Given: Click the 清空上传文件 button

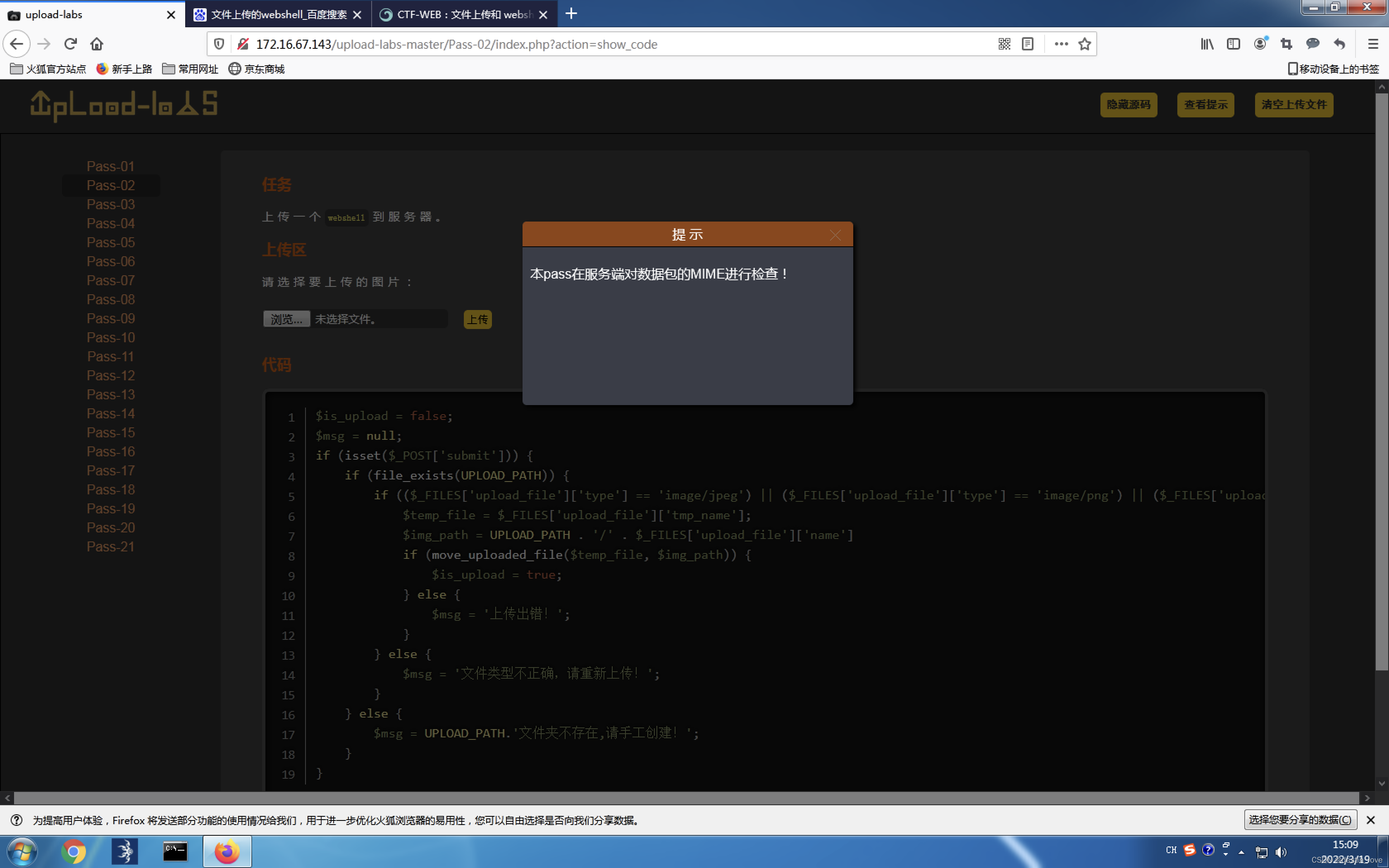Looking at the screenshot, I should (x=1293, y=105).
